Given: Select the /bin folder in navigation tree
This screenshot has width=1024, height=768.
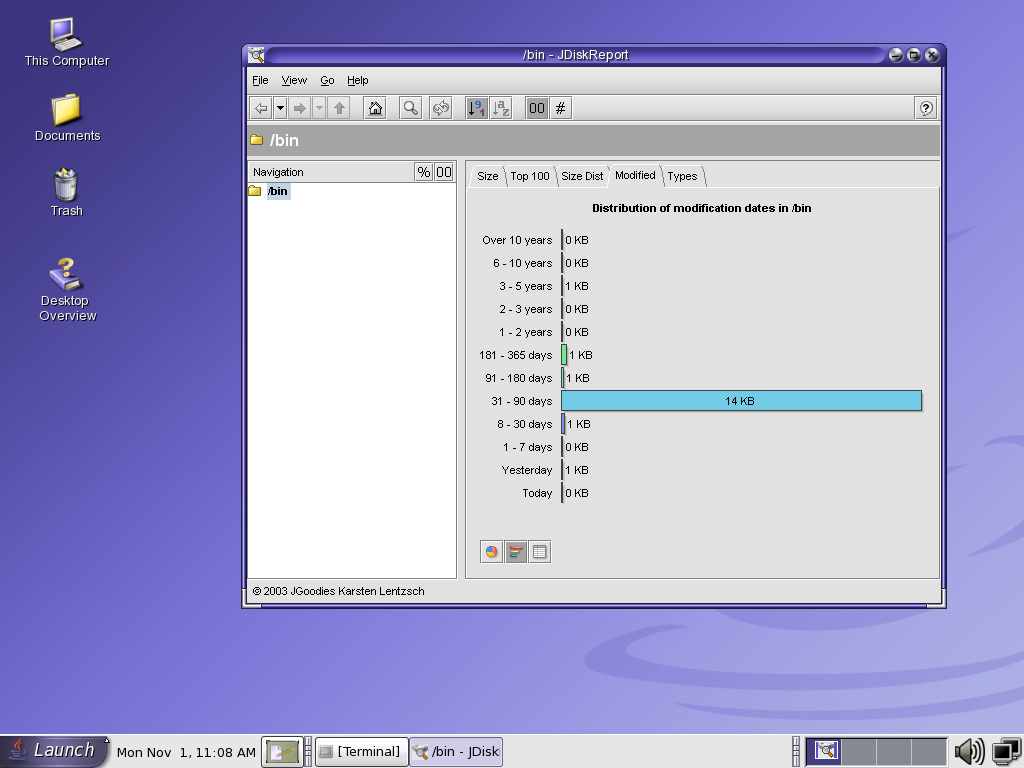Looking at the screenshot, I should coord(278,191).
